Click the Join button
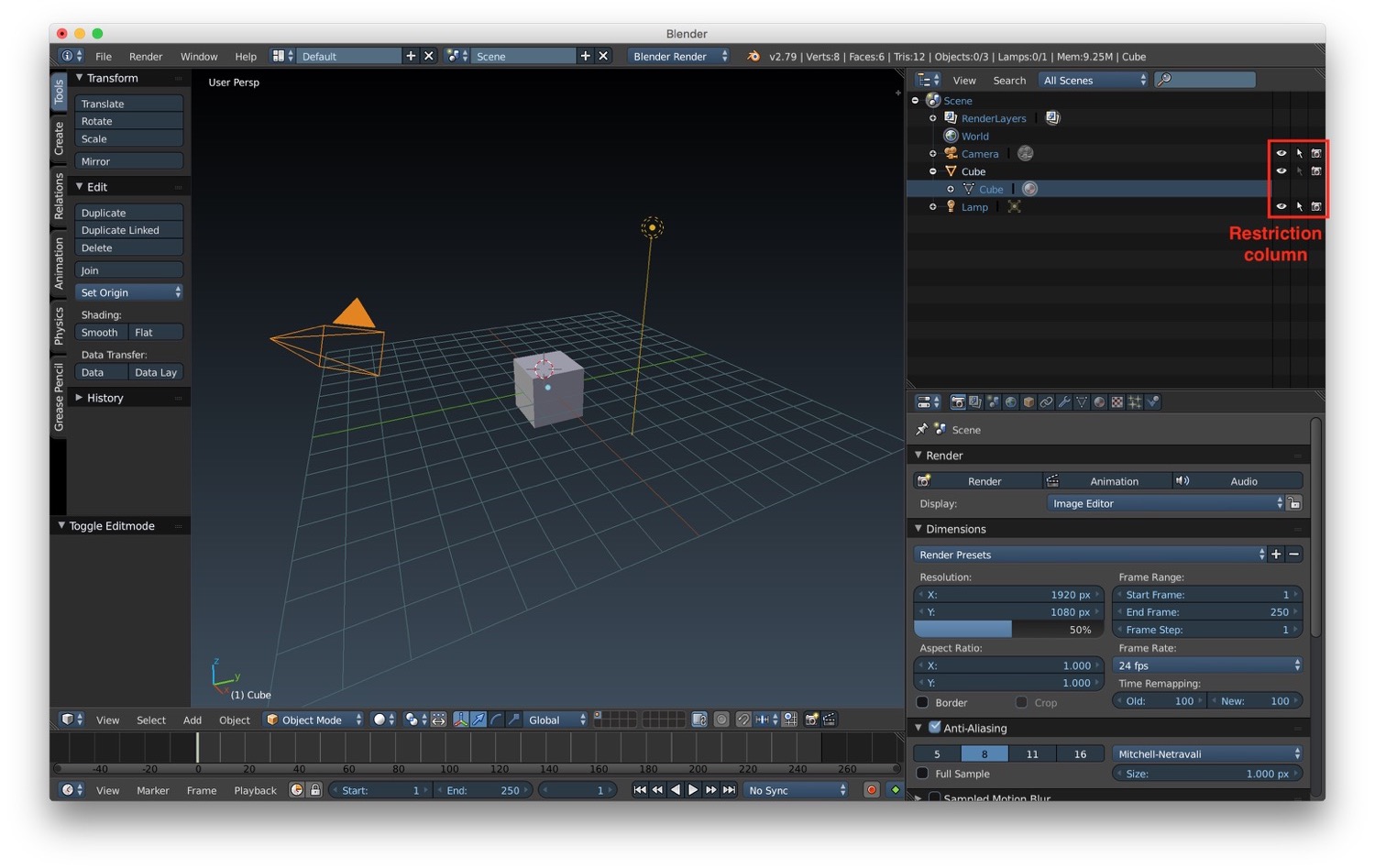 coord(129,270)
